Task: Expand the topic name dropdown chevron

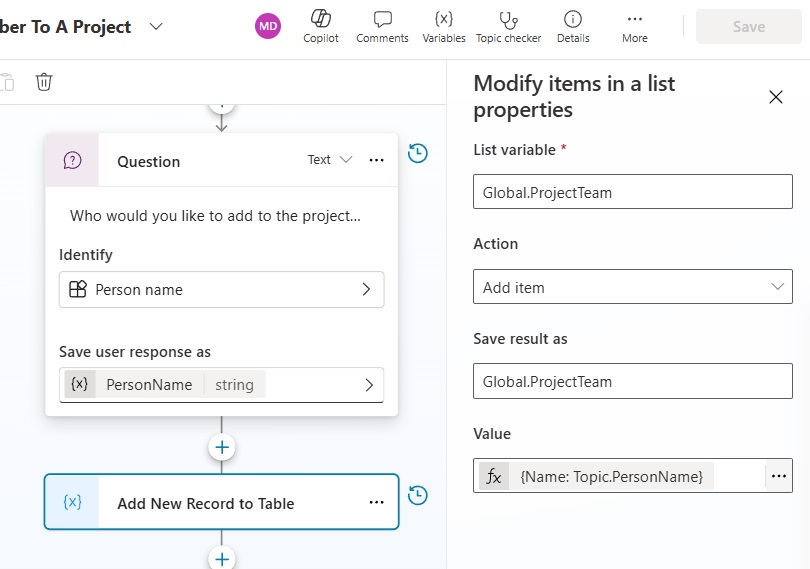Action: 156,26
